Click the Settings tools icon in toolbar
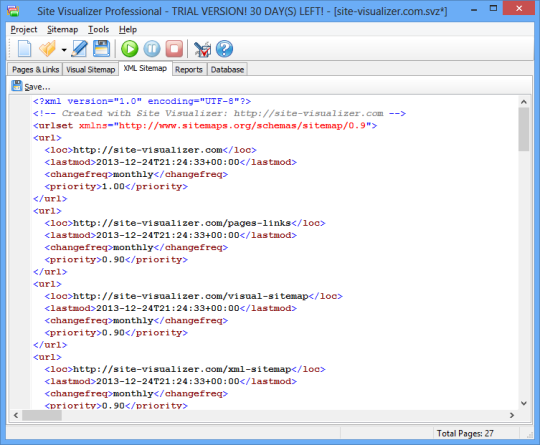The height and width of the screenshot is (445, 540). [x=202, y=49]
